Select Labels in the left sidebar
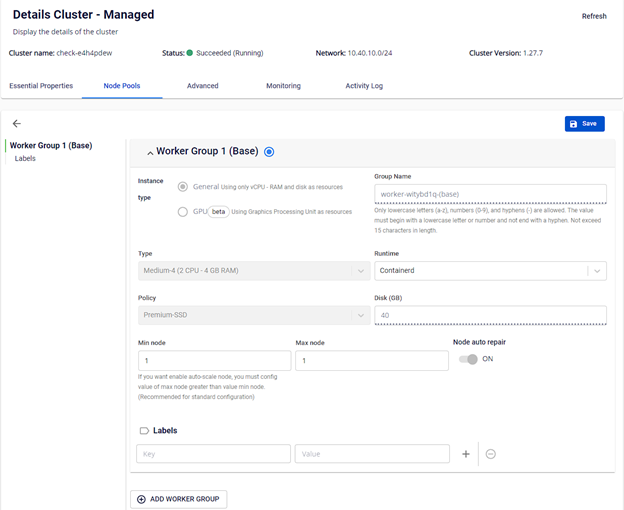Image resolution: width=624 pixels, height=510 pixels. (25, 159)
